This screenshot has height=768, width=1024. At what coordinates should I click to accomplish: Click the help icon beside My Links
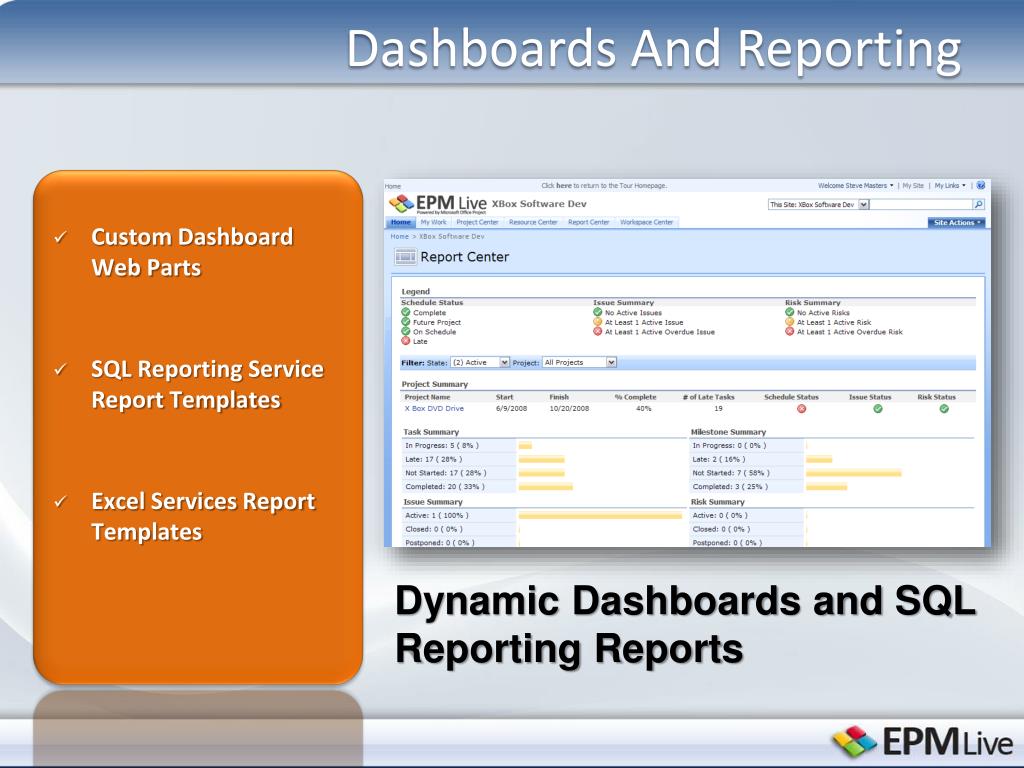[x=980, y=185]
